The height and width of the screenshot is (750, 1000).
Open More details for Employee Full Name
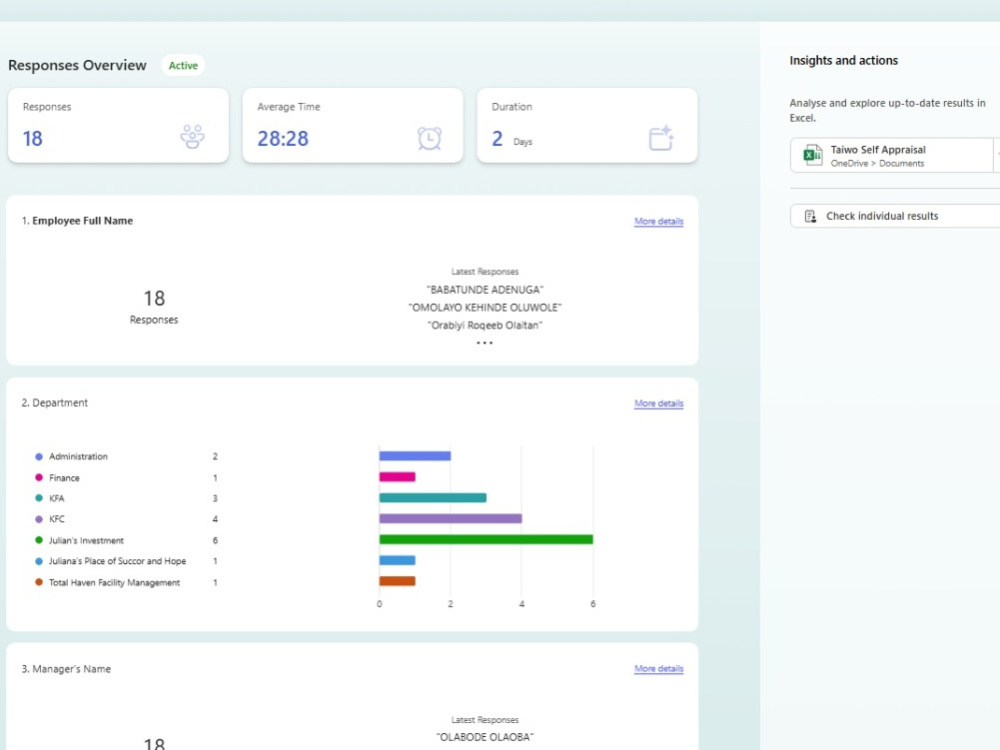click(659, 221)
